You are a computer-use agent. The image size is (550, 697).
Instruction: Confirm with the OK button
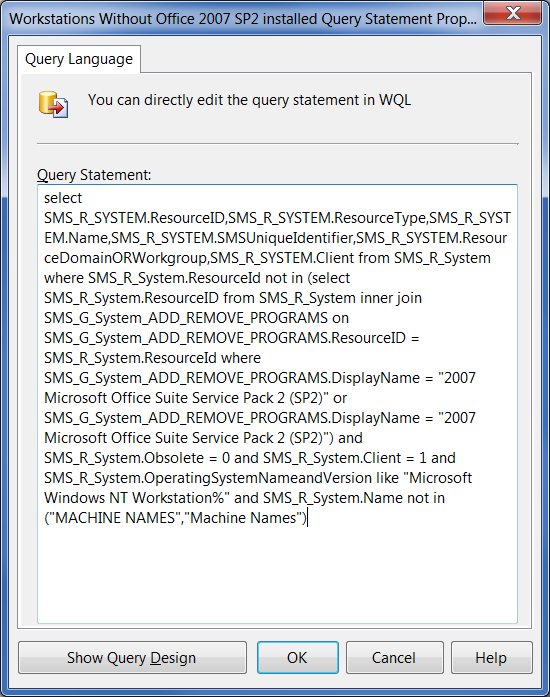pyautogui.click(x=297, y=657)
